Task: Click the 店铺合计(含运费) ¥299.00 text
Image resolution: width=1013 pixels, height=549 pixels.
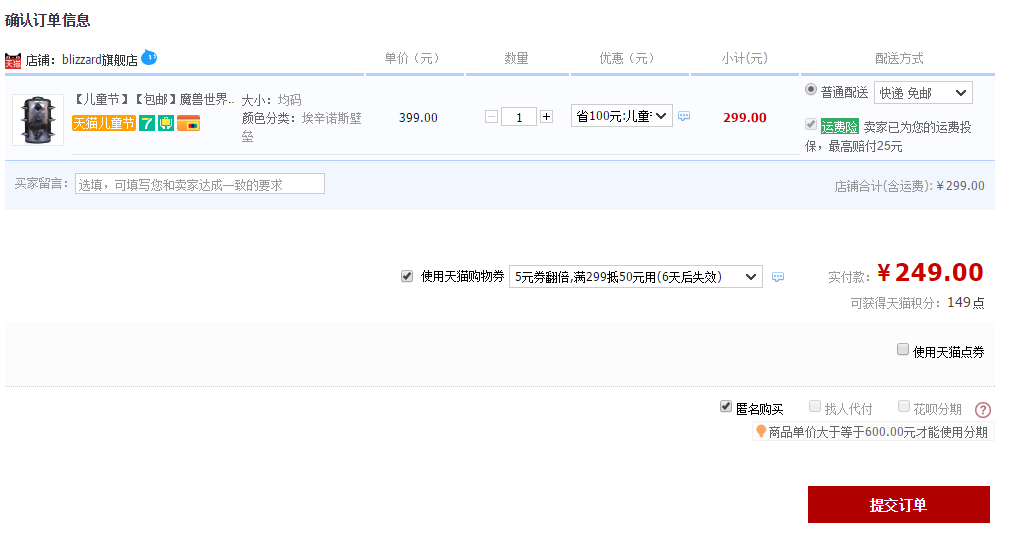Action: 909,186
